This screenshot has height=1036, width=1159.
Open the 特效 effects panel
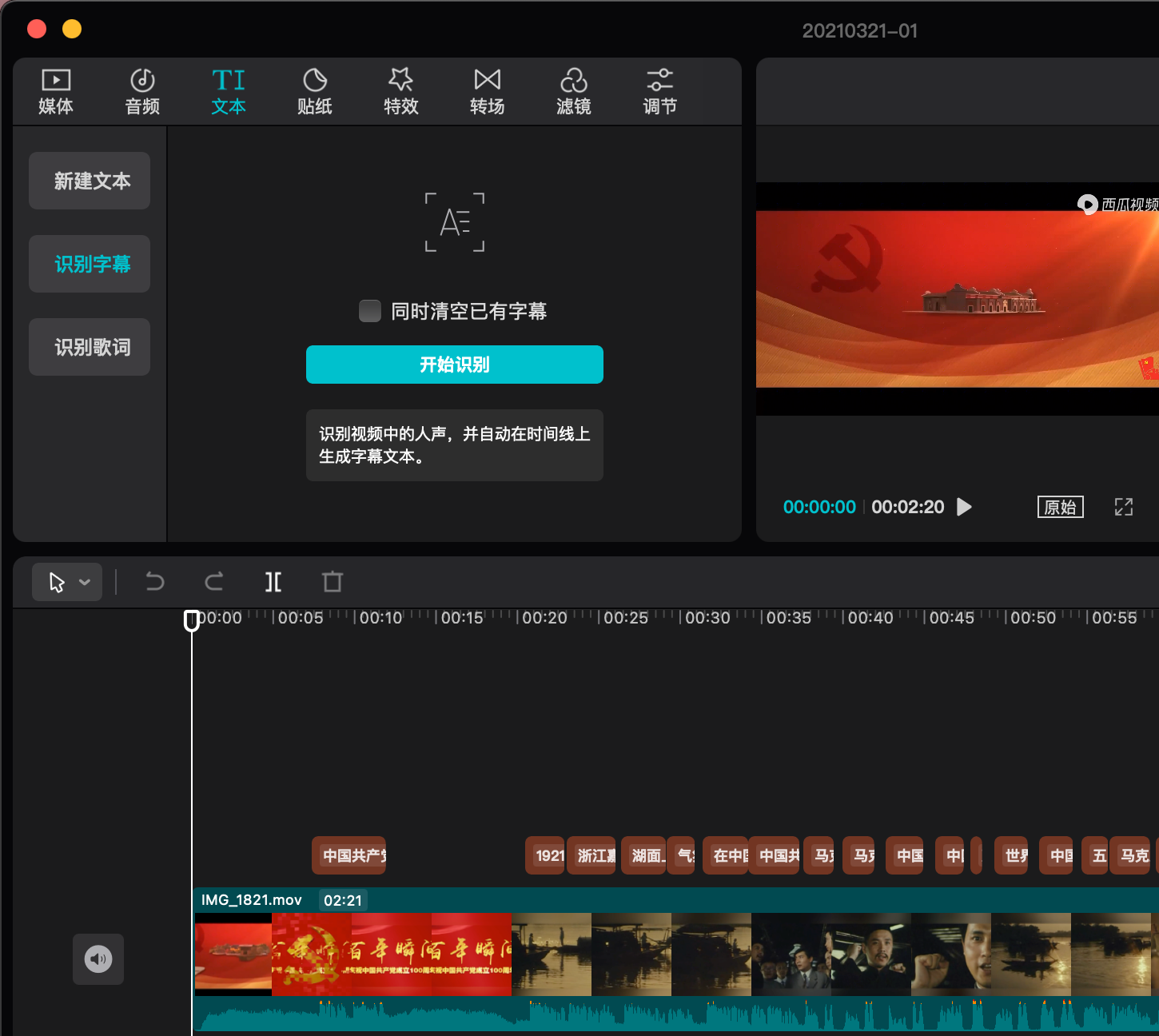[x=401, y=90]
